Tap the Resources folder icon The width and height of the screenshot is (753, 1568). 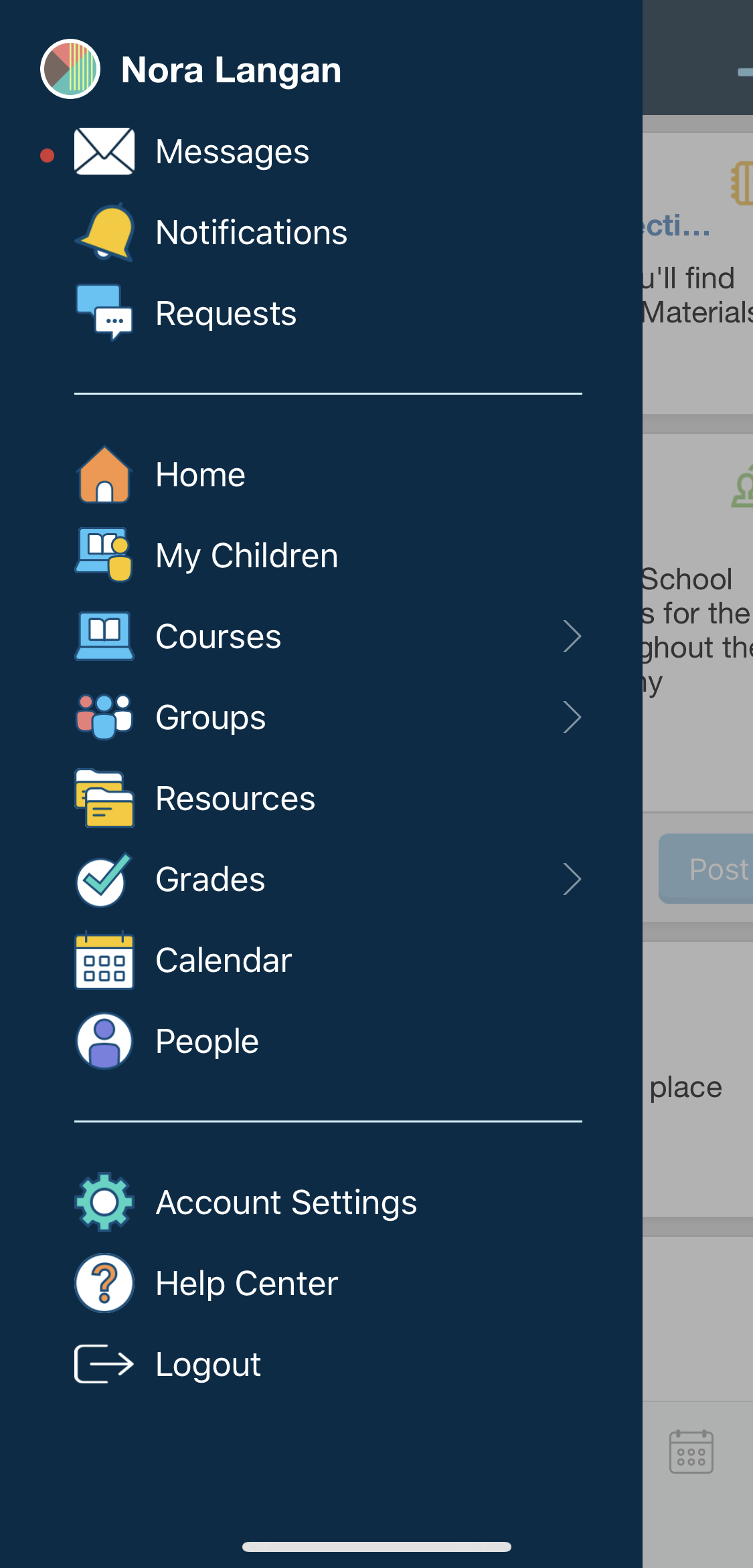[104, 798]
